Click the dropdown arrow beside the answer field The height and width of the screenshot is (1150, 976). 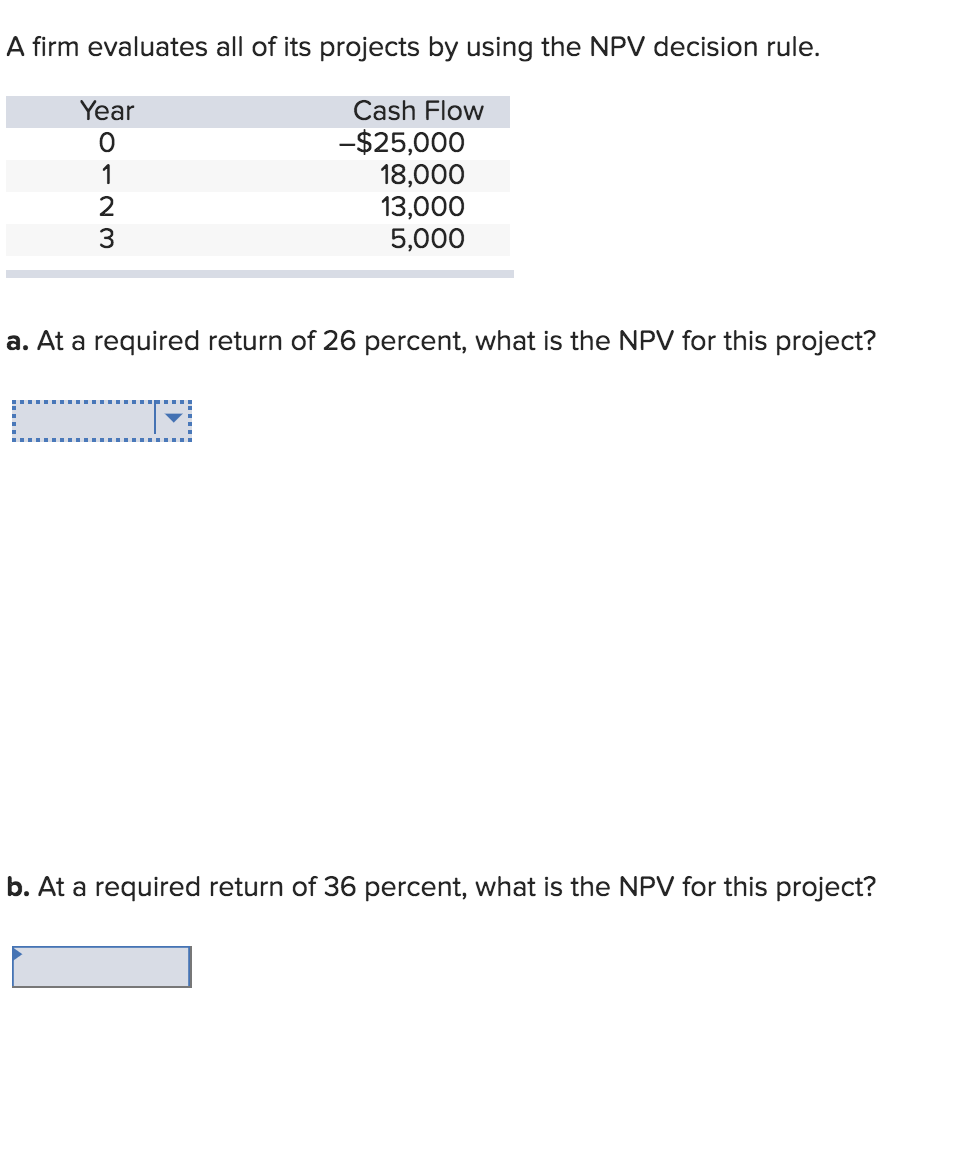click(172, 419)
